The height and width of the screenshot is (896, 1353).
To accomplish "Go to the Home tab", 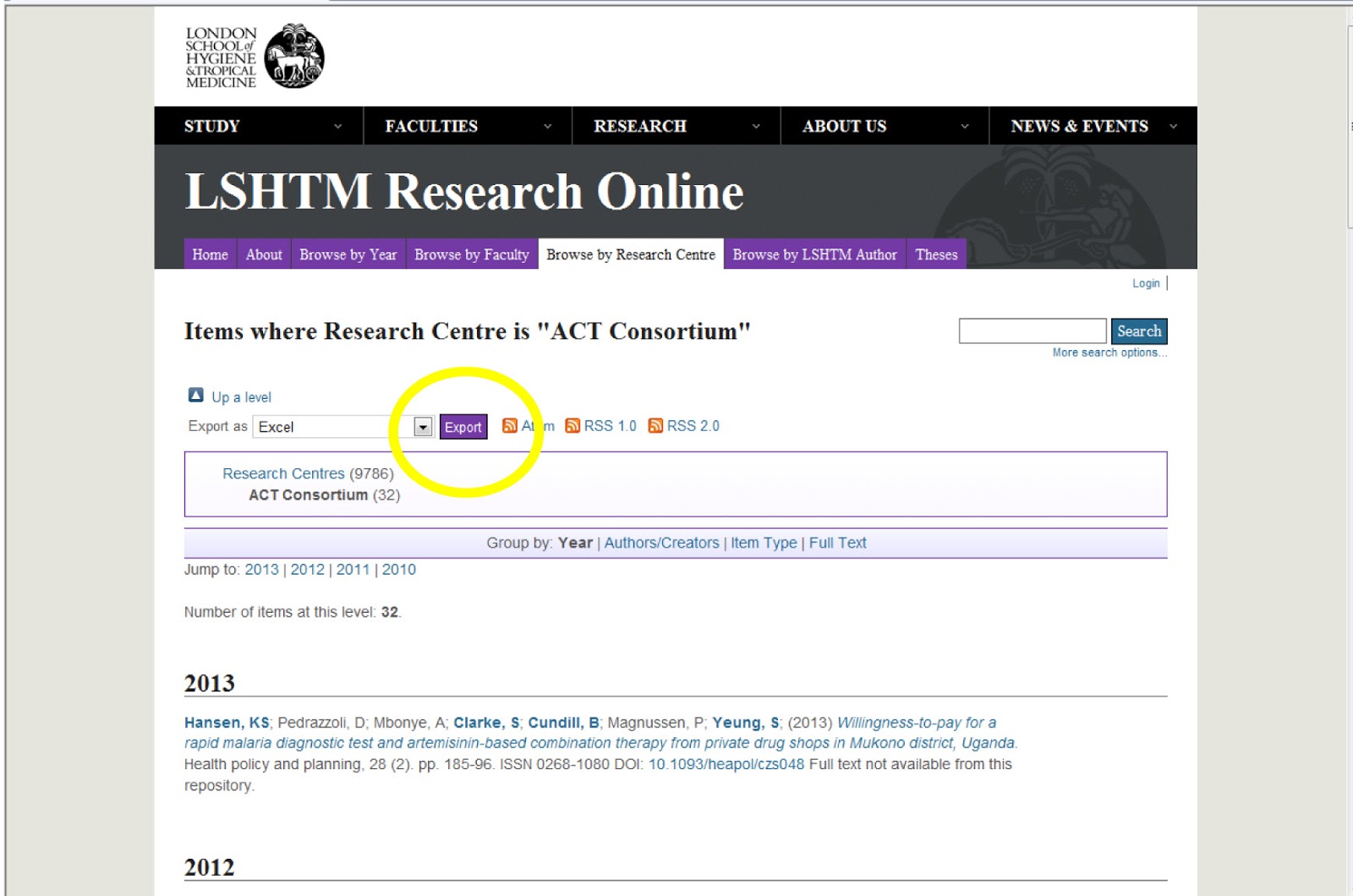I will 210,254.
